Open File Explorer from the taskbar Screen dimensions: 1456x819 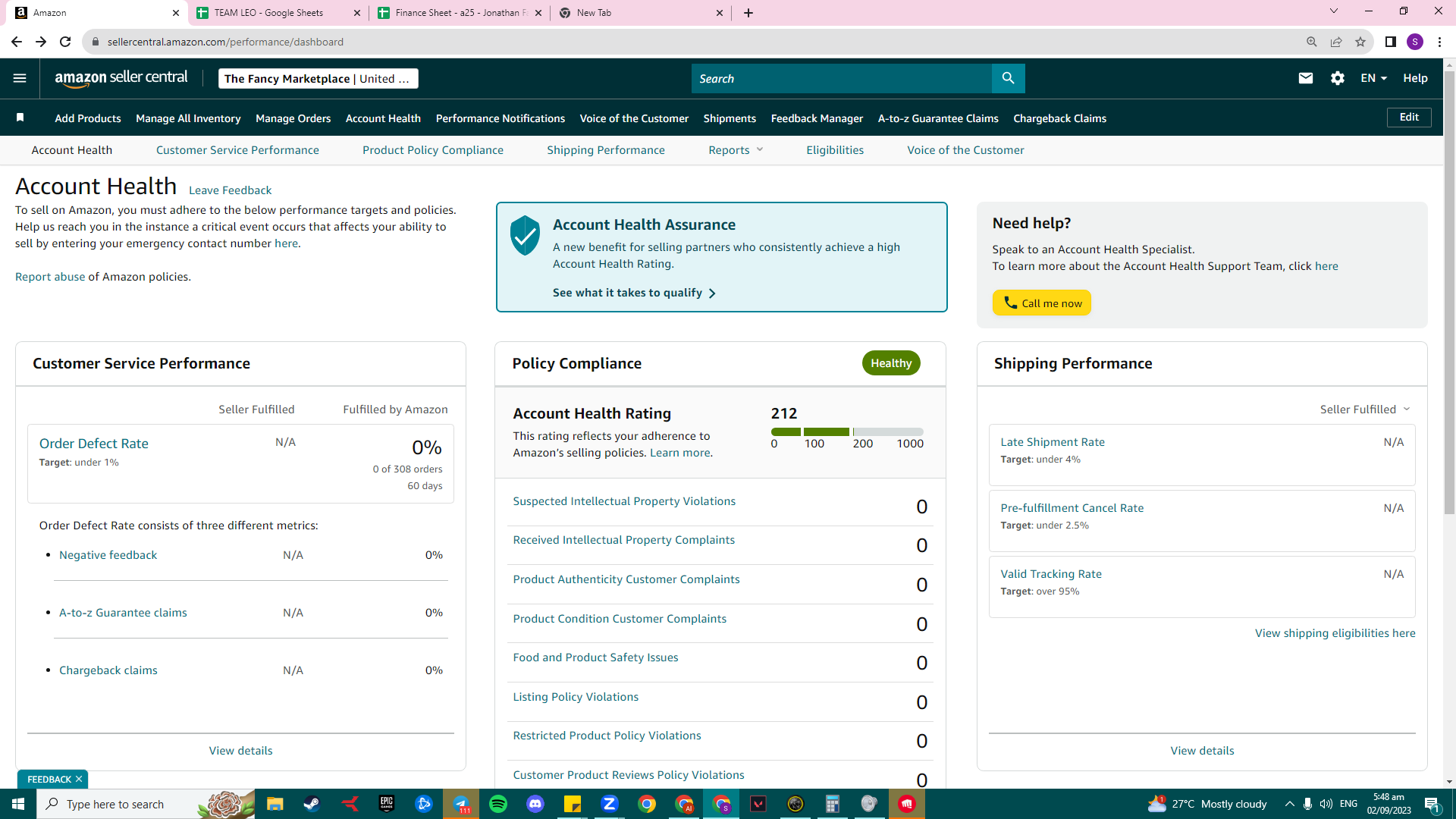pyautogui.click(x=275, y=804)
